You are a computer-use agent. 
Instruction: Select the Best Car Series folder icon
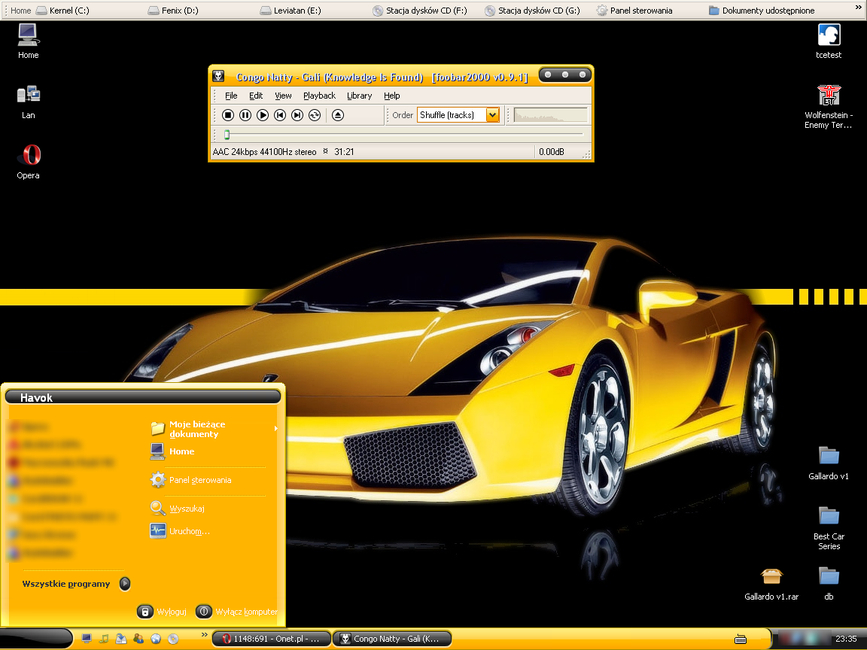point(828,528)
